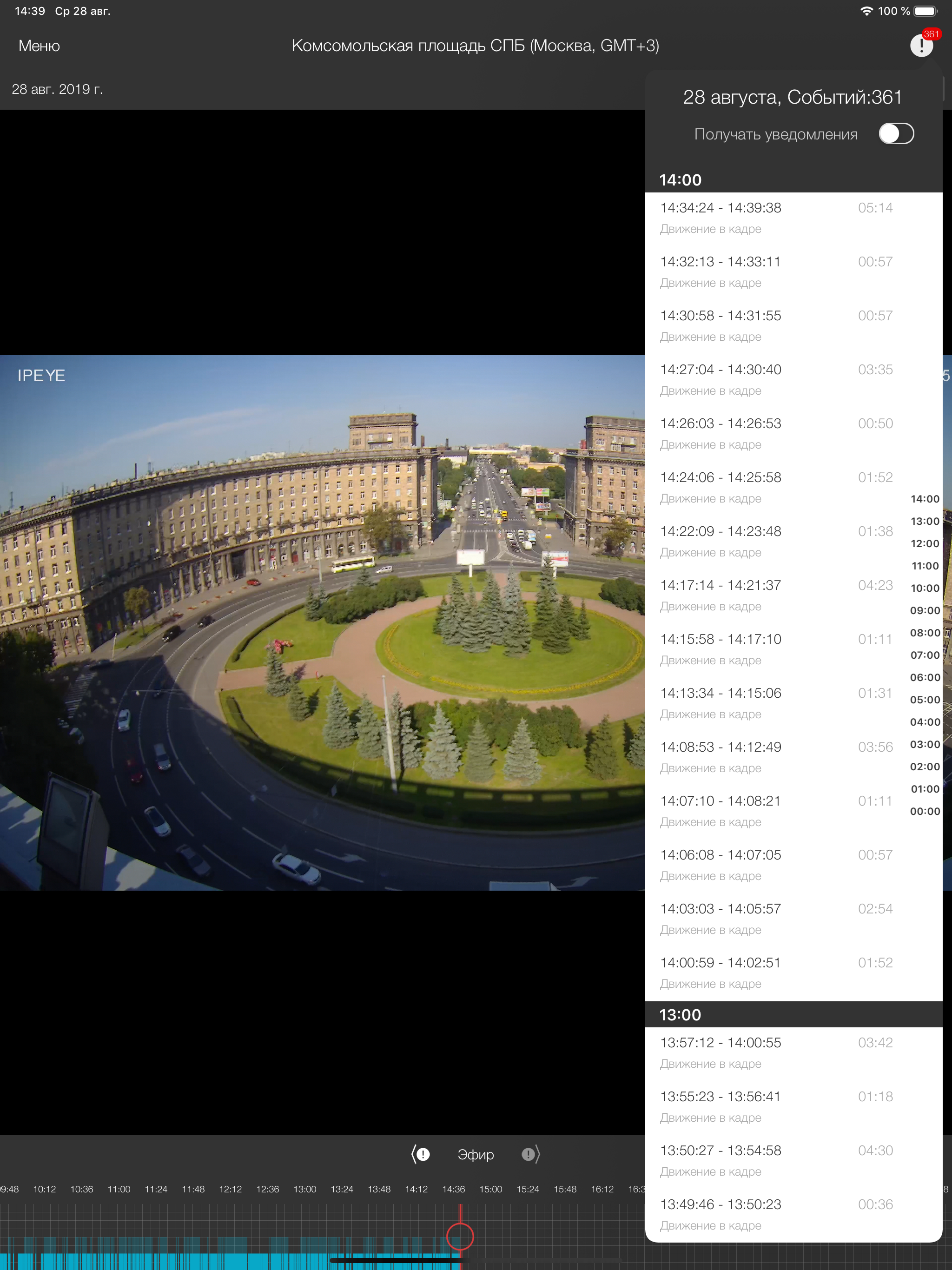This screenshot has height=1270, width=952.
Task: Jump to 13:00 in the hour index
Action: 925,521
